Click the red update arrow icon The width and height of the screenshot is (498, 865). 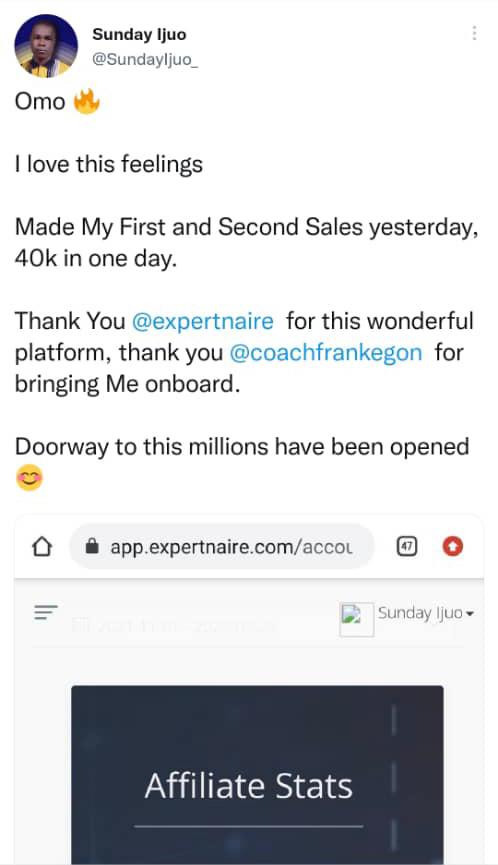(x=453, y=547)
